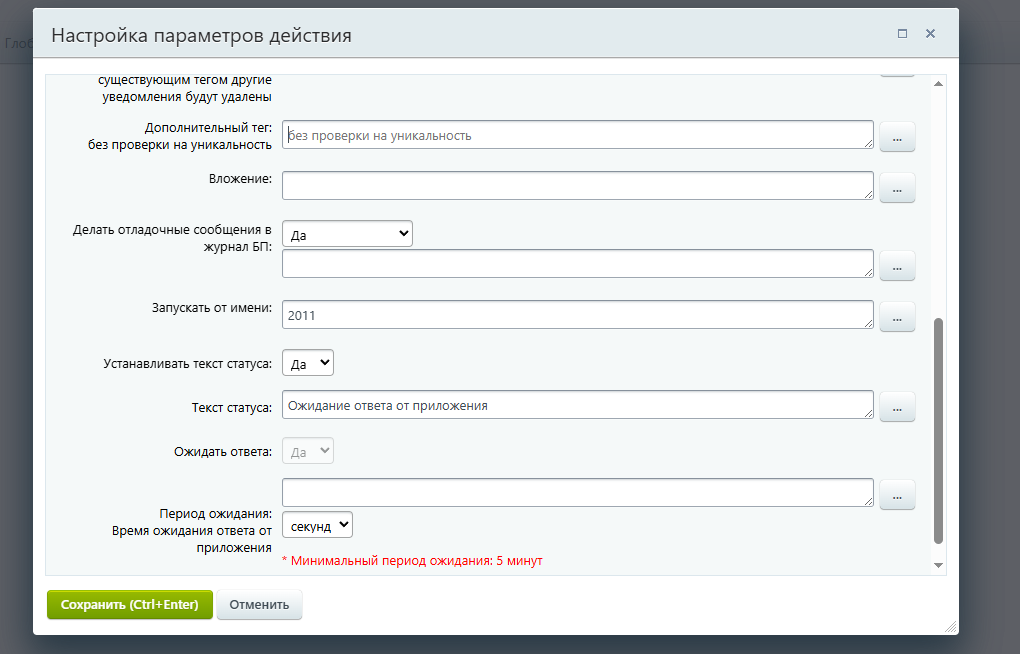Click the "..." button beside "Запускать от имени"
Screen dimensions: 1020x654
point(897,316)
